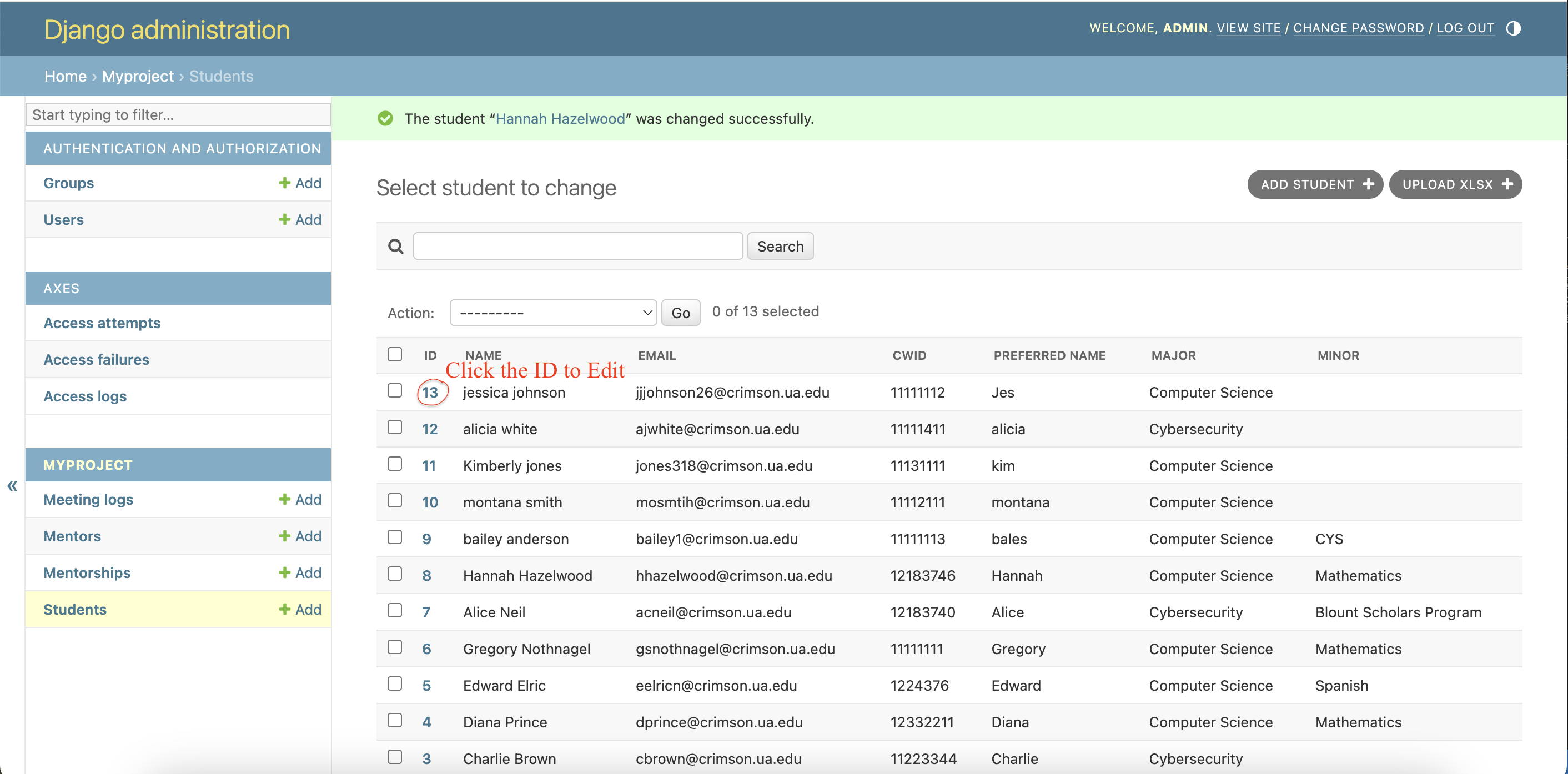Screen dimensions: 1568x774
Task: Tick the checkbox for jessica johnson
Action: 394,390
